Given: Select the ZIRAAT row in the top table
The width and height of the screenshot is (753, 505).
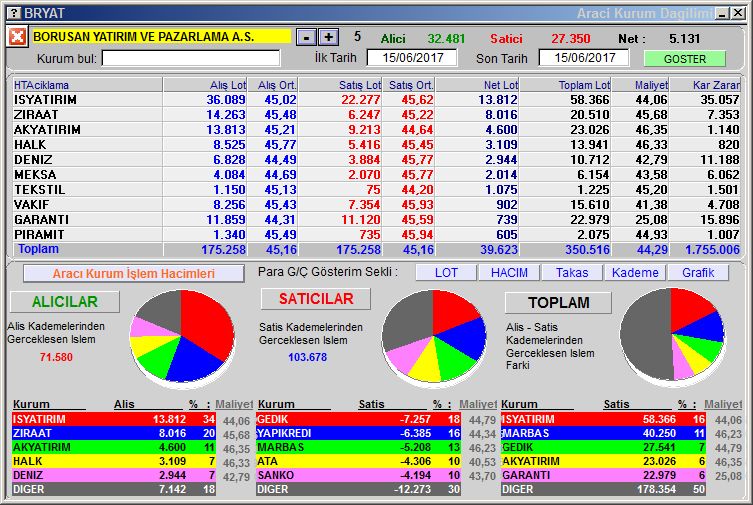Looking at the screenshot, I should [x=376, y=115].
